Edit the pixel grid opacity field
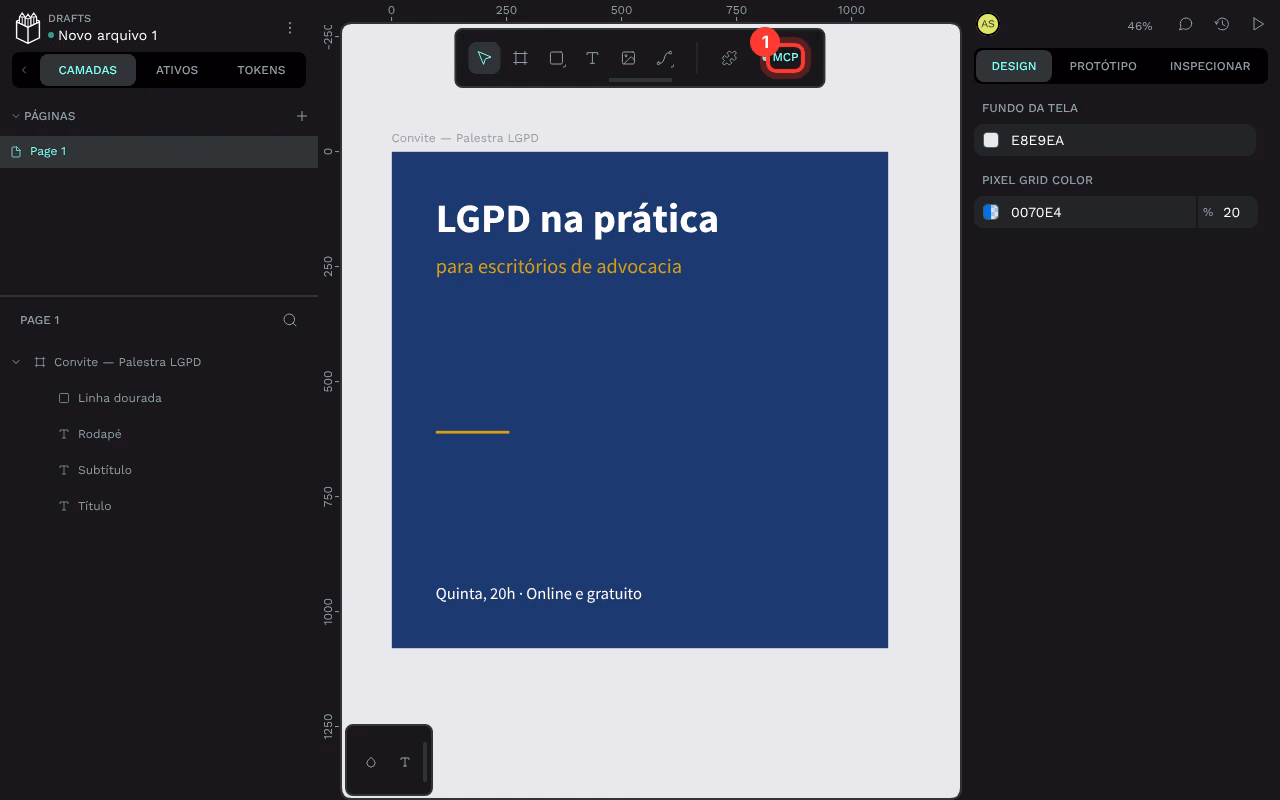Image resolution: width=1280 pixels, height=800 pixels. (1227, 212)
